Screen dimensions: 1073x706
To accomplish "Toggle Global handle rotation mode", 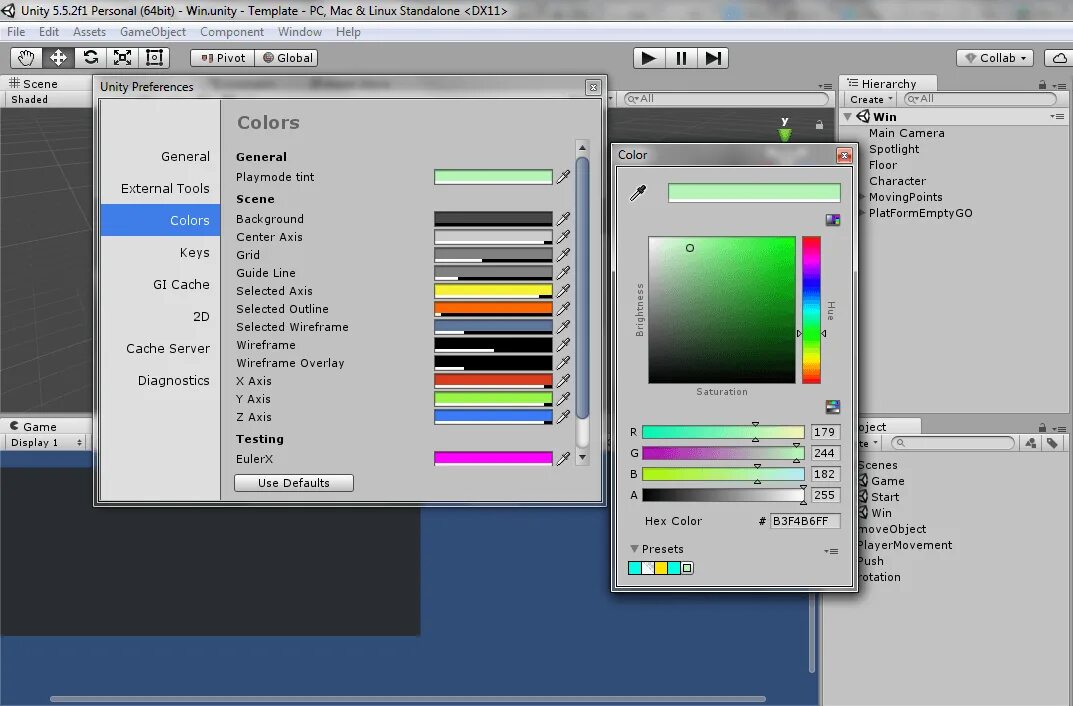I will [x=286, y=58].
